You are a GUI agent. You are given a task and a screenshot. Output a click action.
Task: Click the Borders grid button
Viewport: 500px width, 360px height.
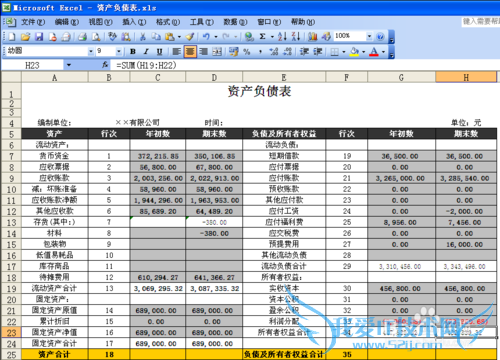tap(335, 51)
